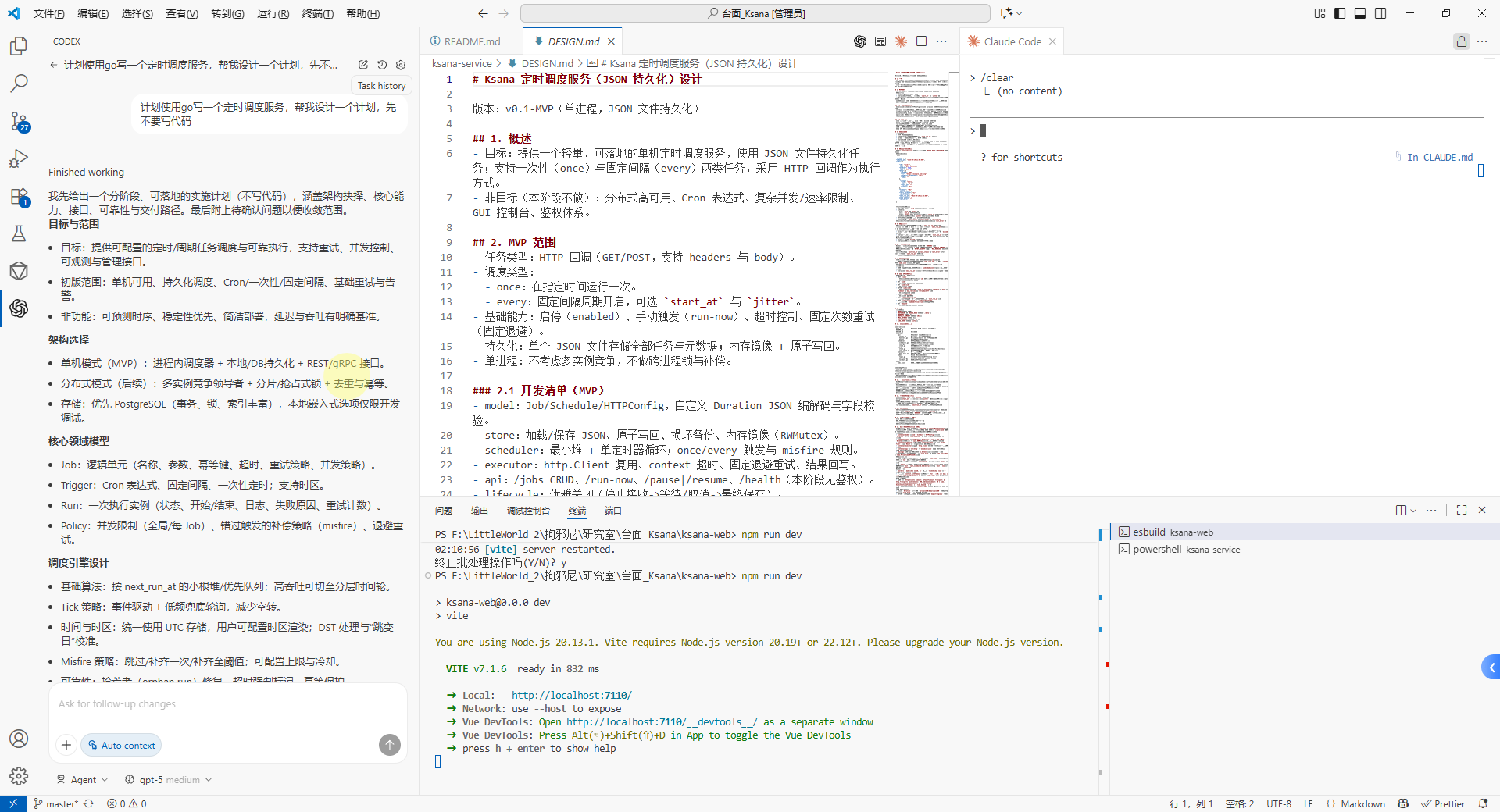The image size is (1500, 812).
Task: Open the 文件(F) menu
Action: point(48,13)
